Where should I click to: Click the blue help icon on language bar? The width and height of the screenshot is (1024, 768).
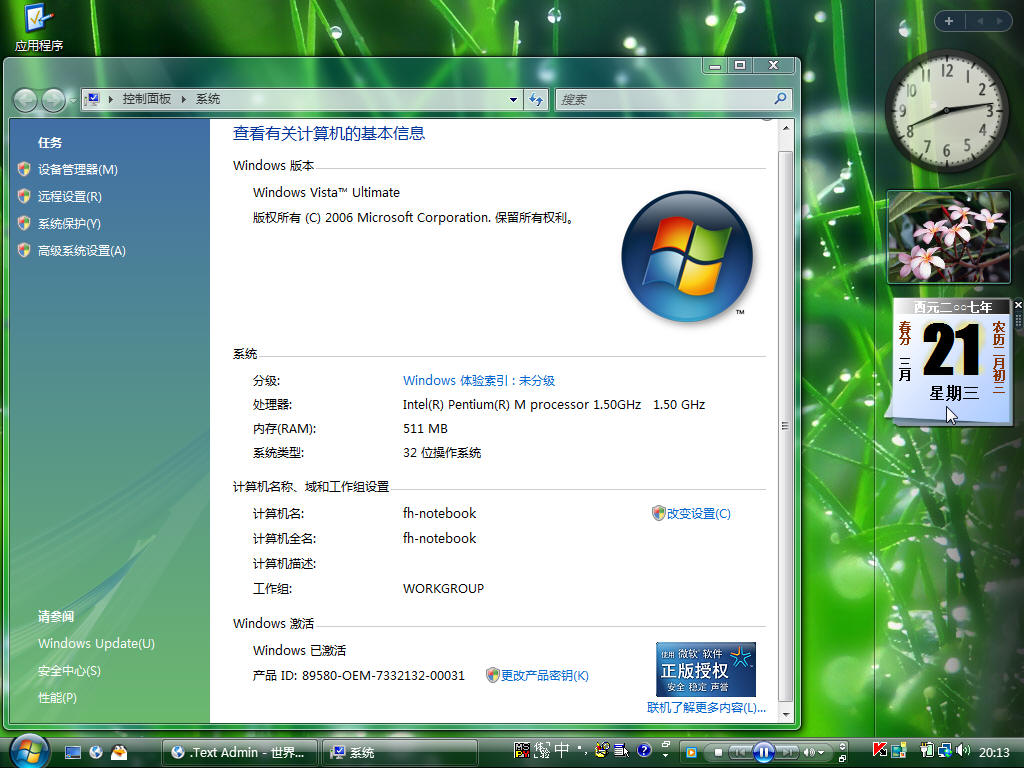tap(644, 751)
